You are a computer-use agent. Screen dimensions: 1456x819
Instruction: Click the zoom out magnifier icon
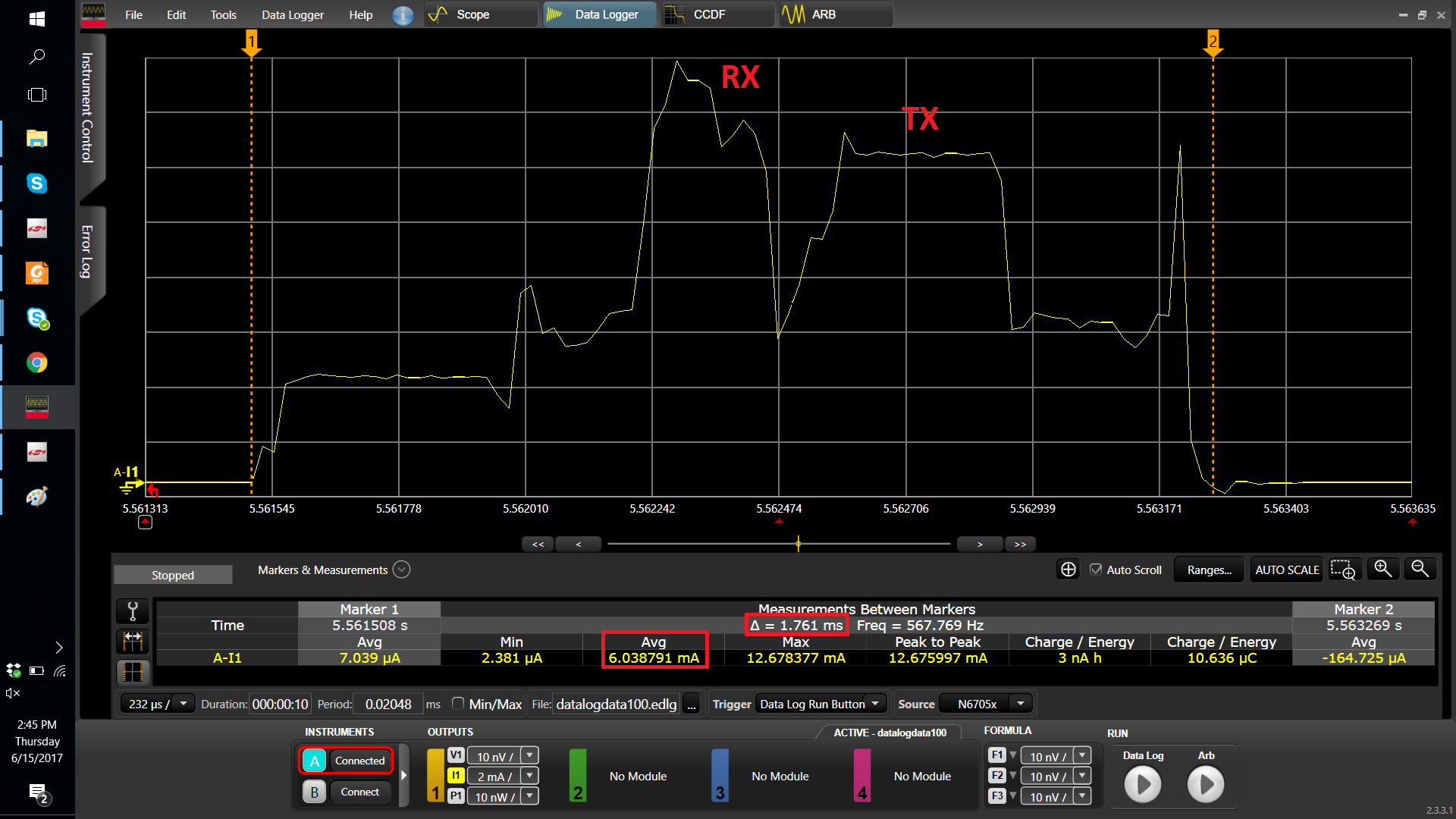[1421, 569]
